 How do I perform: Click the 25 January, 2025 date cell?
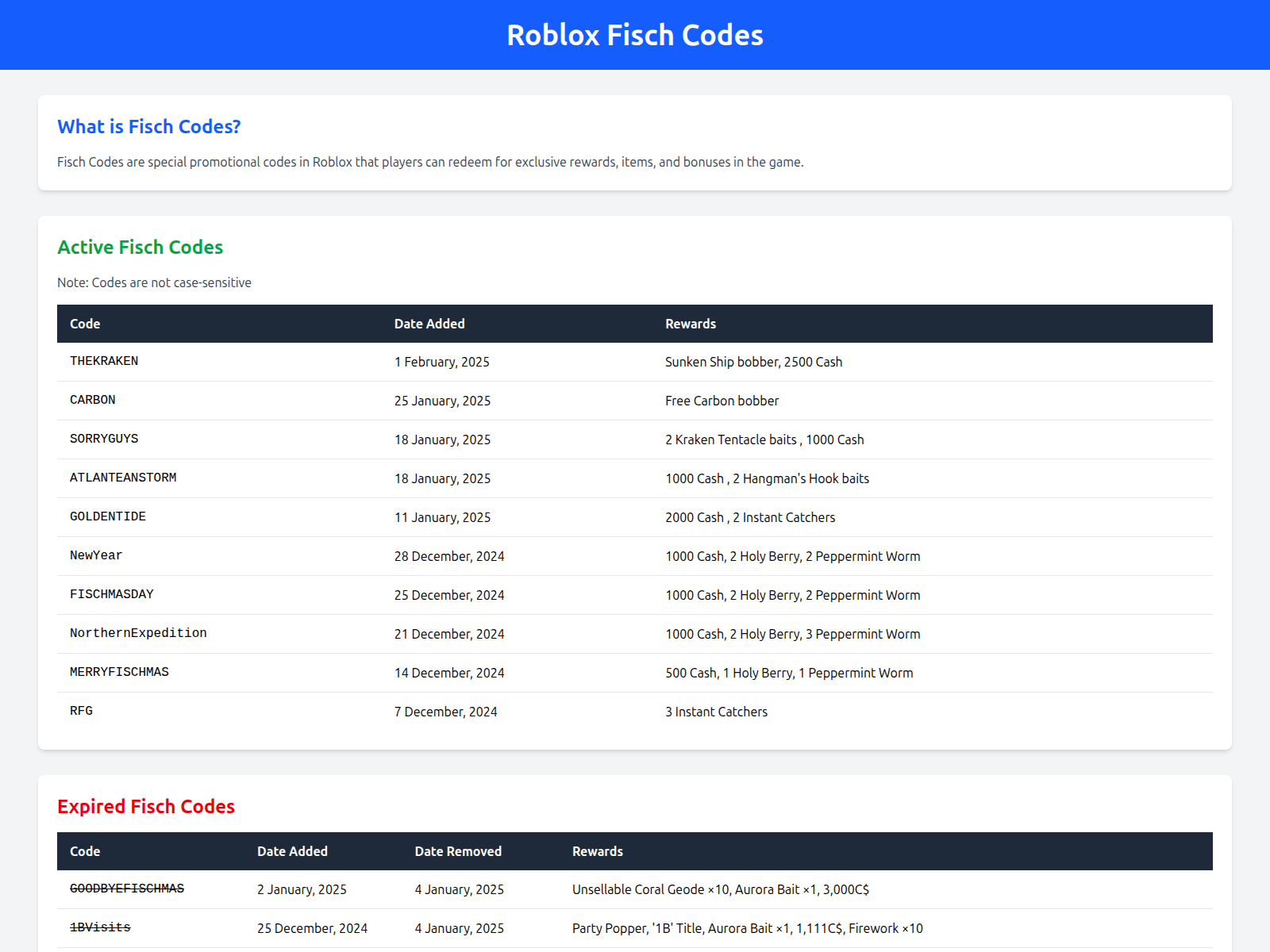tap(442, 401)
